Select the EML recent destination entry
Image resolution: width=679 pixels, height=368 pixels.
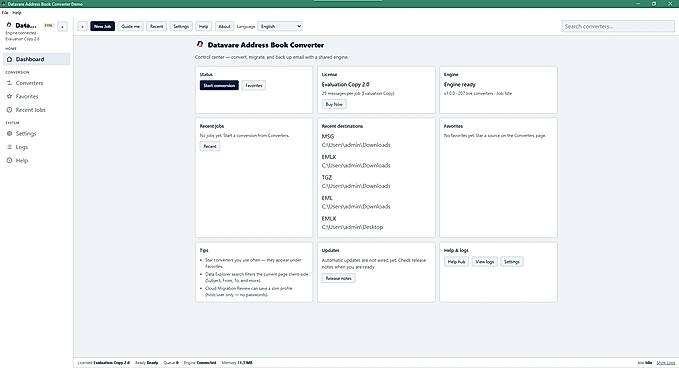[x=356, y=202]
